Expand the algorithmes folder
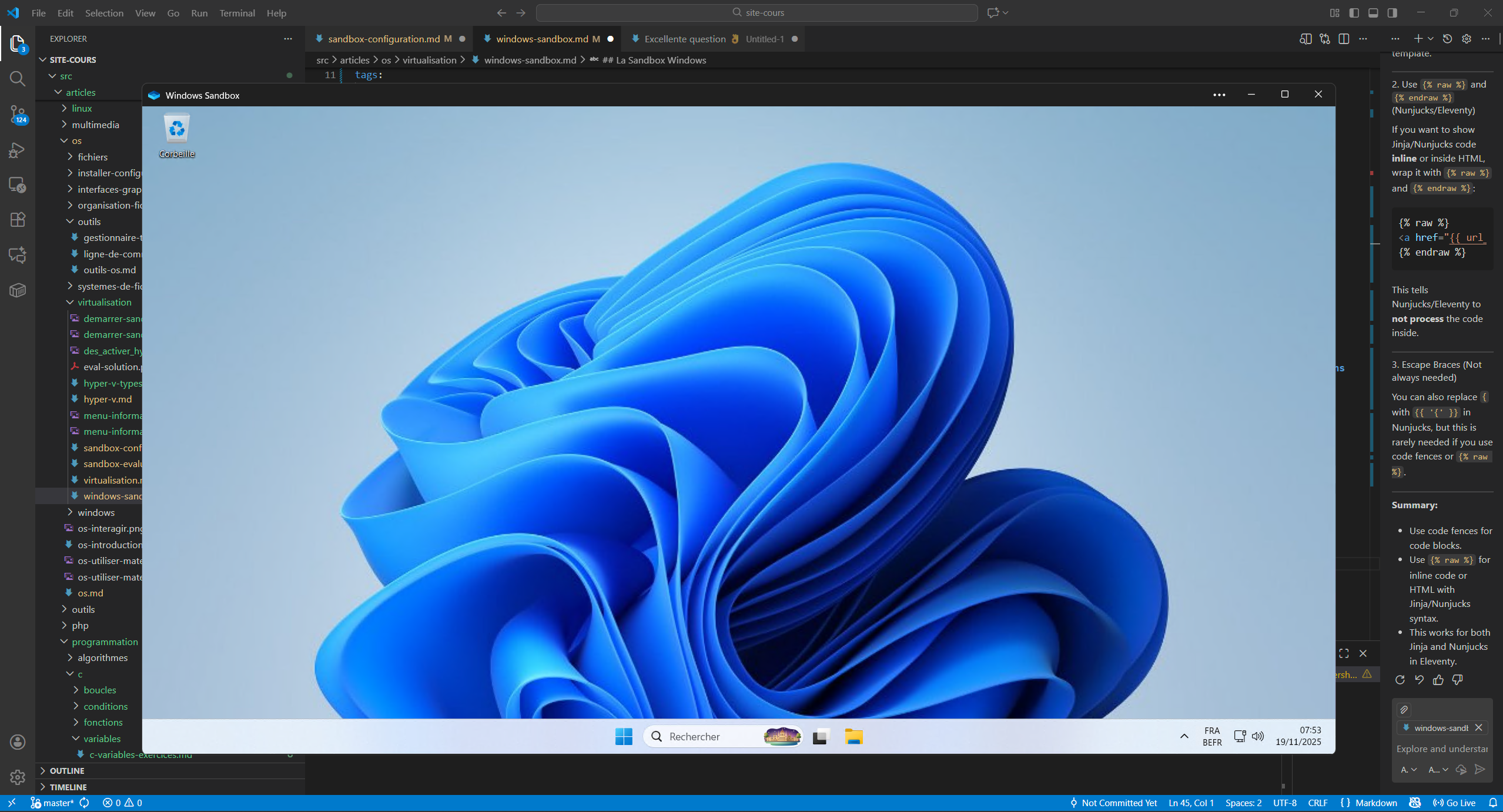1503x812 pixels. pos(102,658)
